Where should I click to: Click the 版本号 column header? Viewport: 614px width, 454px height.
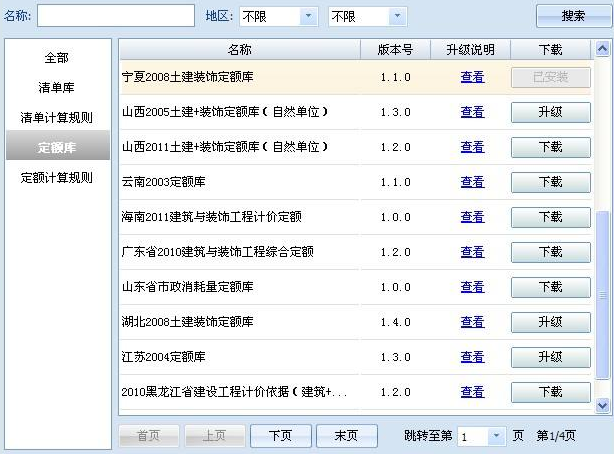pyautogui.click(x=395, y=50)
